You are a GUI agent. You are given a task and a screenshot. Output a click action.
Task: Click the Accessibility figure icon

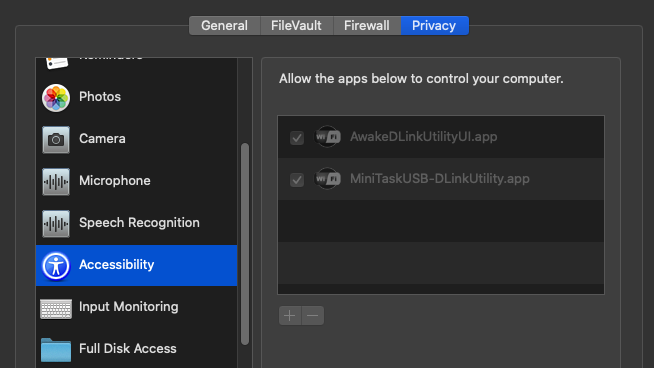tap(56, 266)
